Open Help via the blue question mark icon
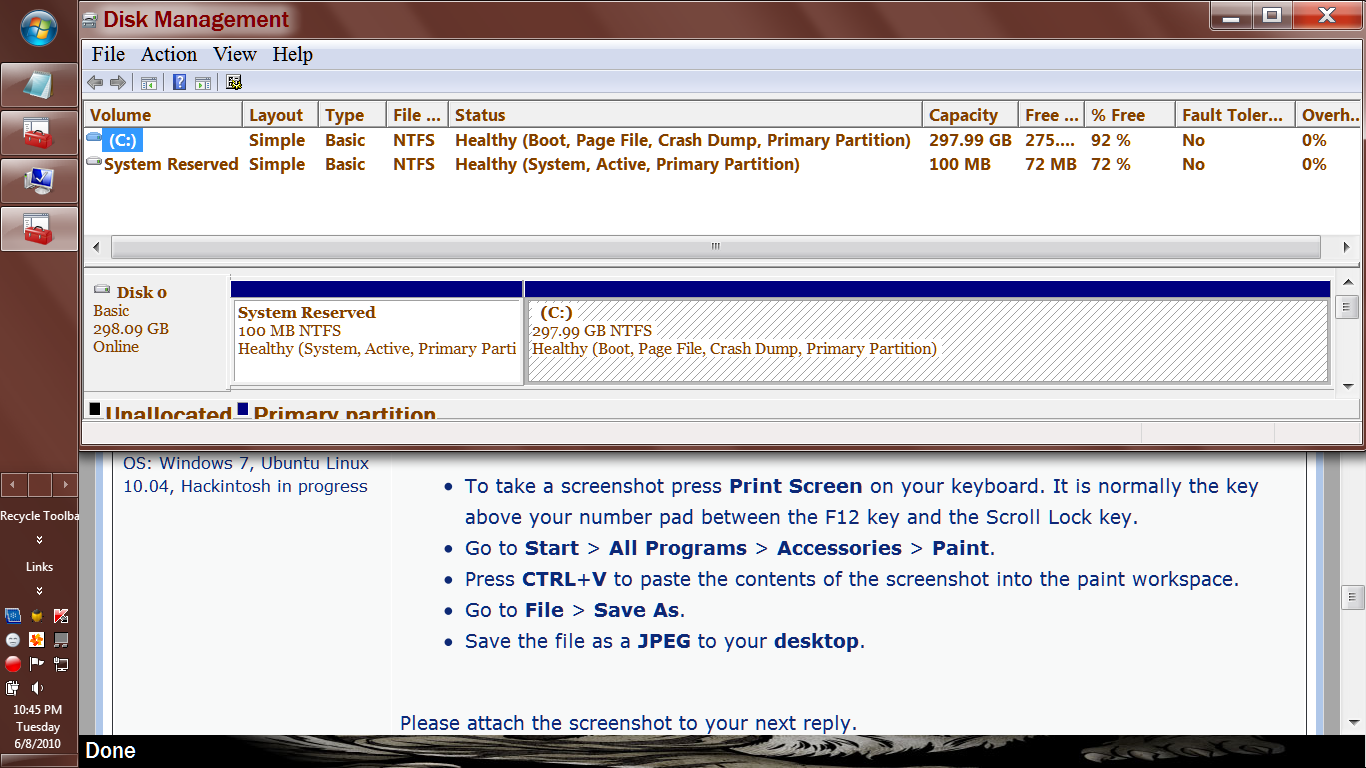The image size is (1366, 768). 180,82
